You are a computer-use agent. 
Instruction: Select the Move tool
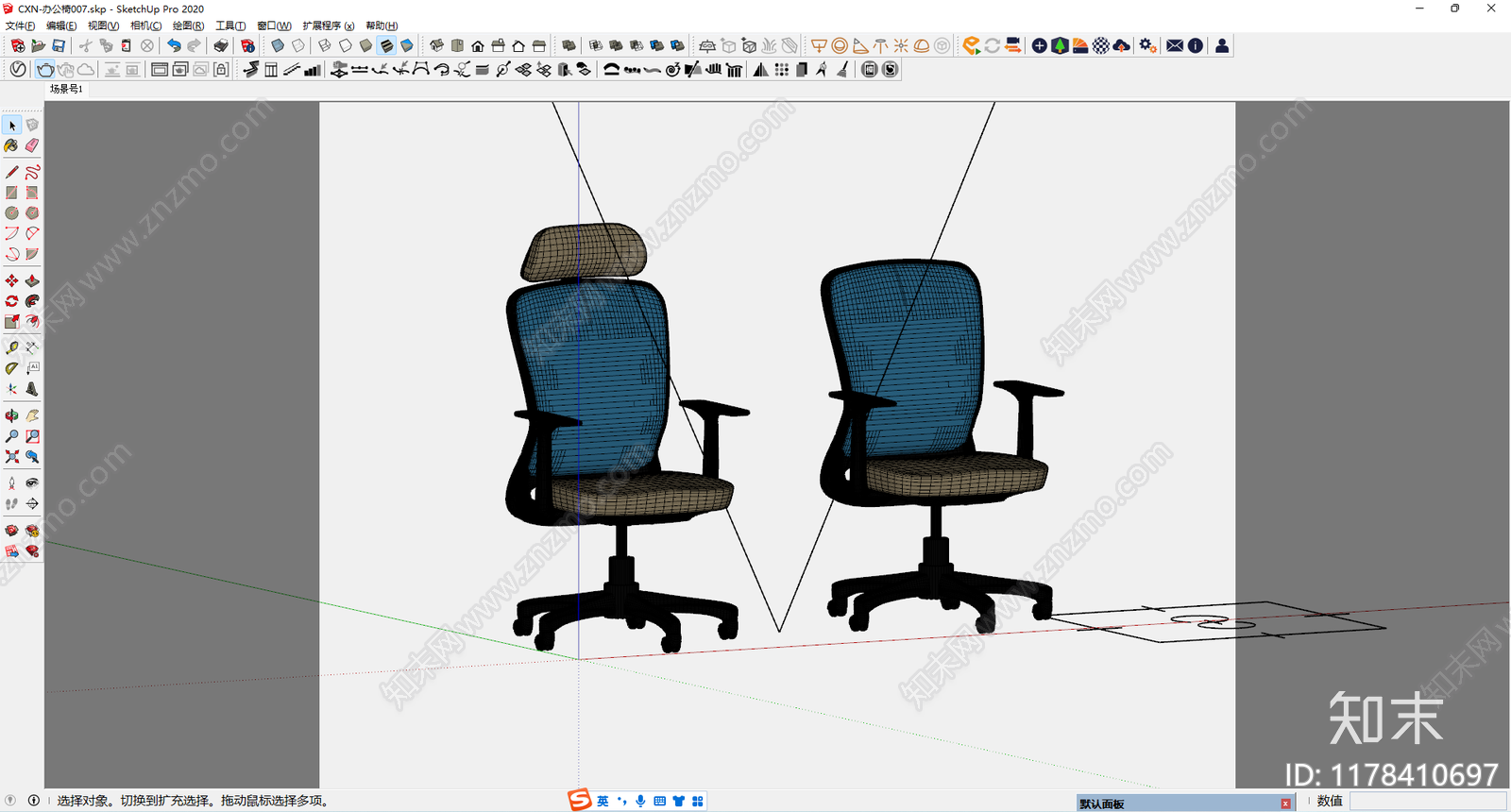point(11,280)
